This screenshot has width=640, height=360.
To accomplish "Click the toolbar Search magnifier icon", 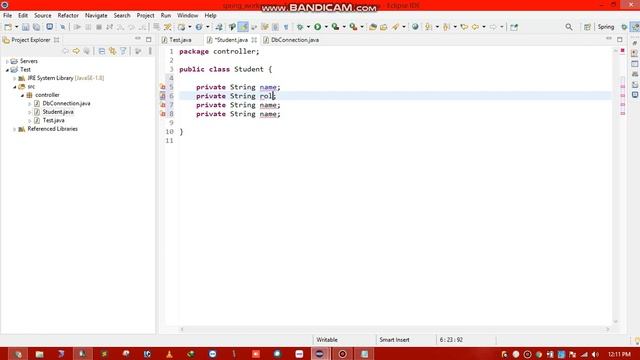I will click(569, 27).
